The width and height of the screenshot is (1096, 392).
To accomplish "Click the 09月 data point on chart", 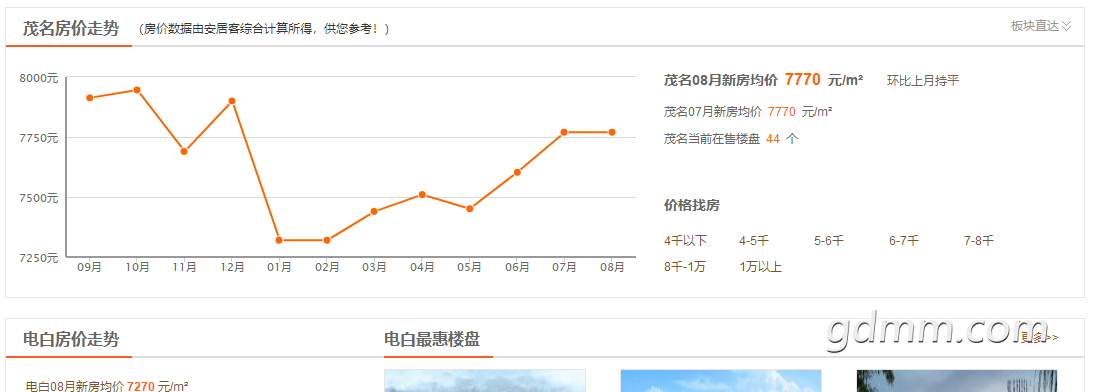I will [x=89, y=98].
